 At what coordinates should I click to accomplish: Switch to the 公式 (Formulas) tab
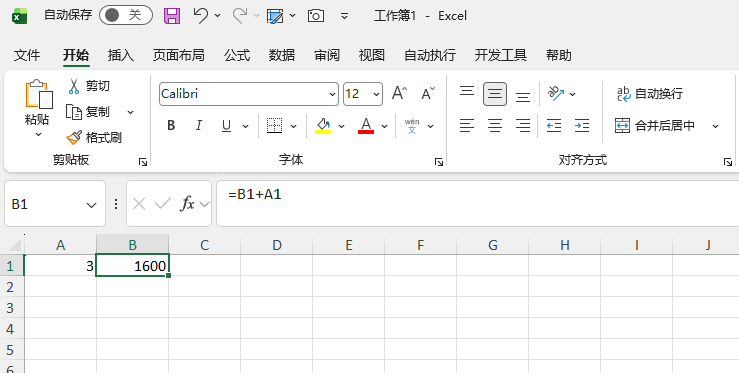tap(237, 55)
